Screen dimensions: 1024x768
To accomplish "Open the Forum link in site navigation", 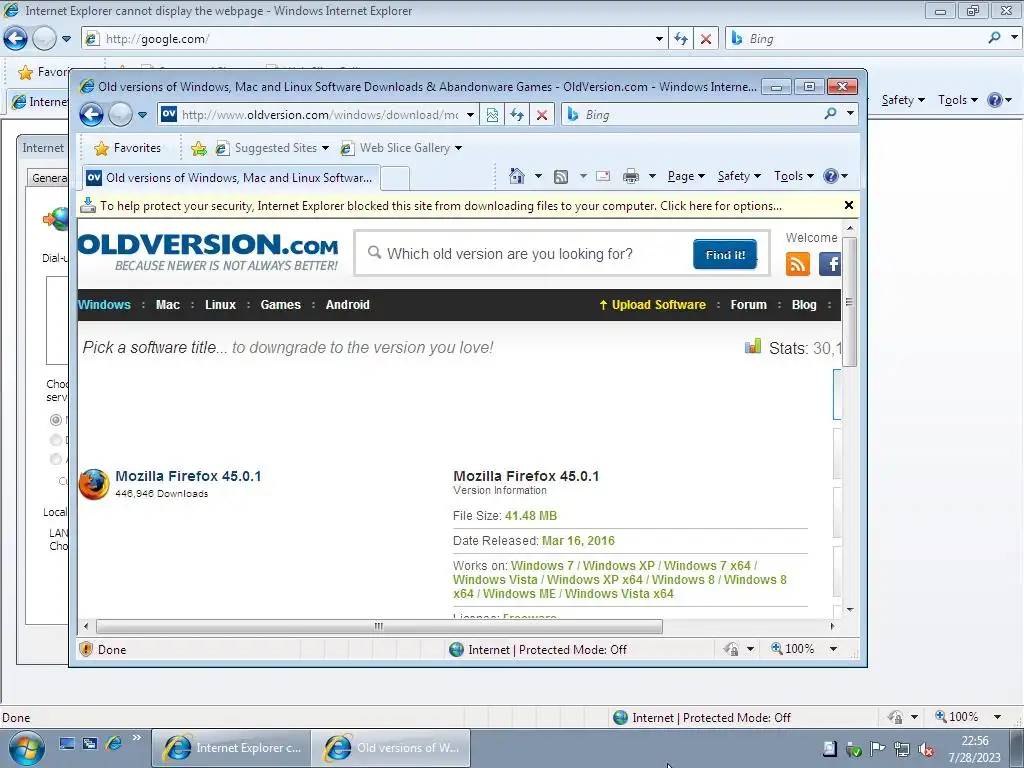I will click(x=748, y=305).
